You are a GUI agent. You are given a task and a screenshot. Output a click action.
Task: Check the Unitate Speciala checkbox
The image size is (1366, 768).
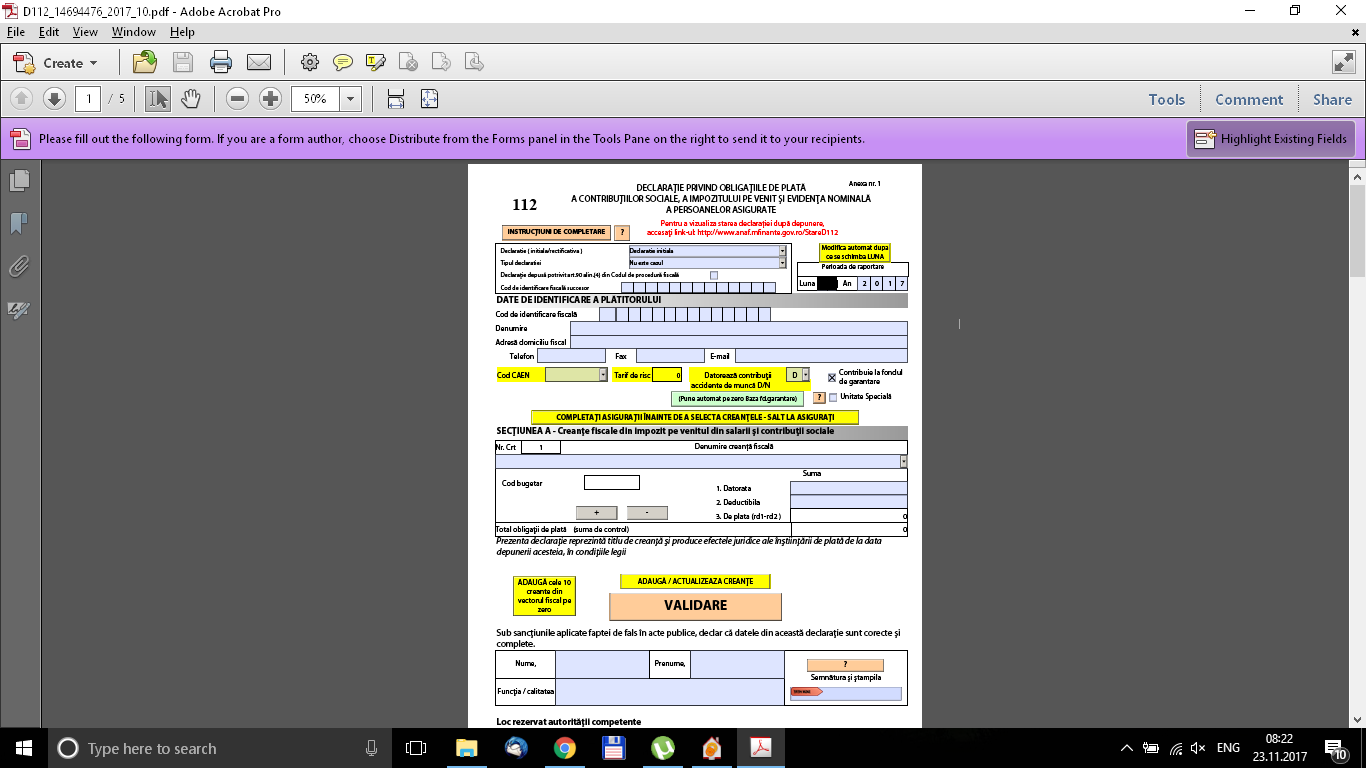pyautogui.click(x=833, y=397)
